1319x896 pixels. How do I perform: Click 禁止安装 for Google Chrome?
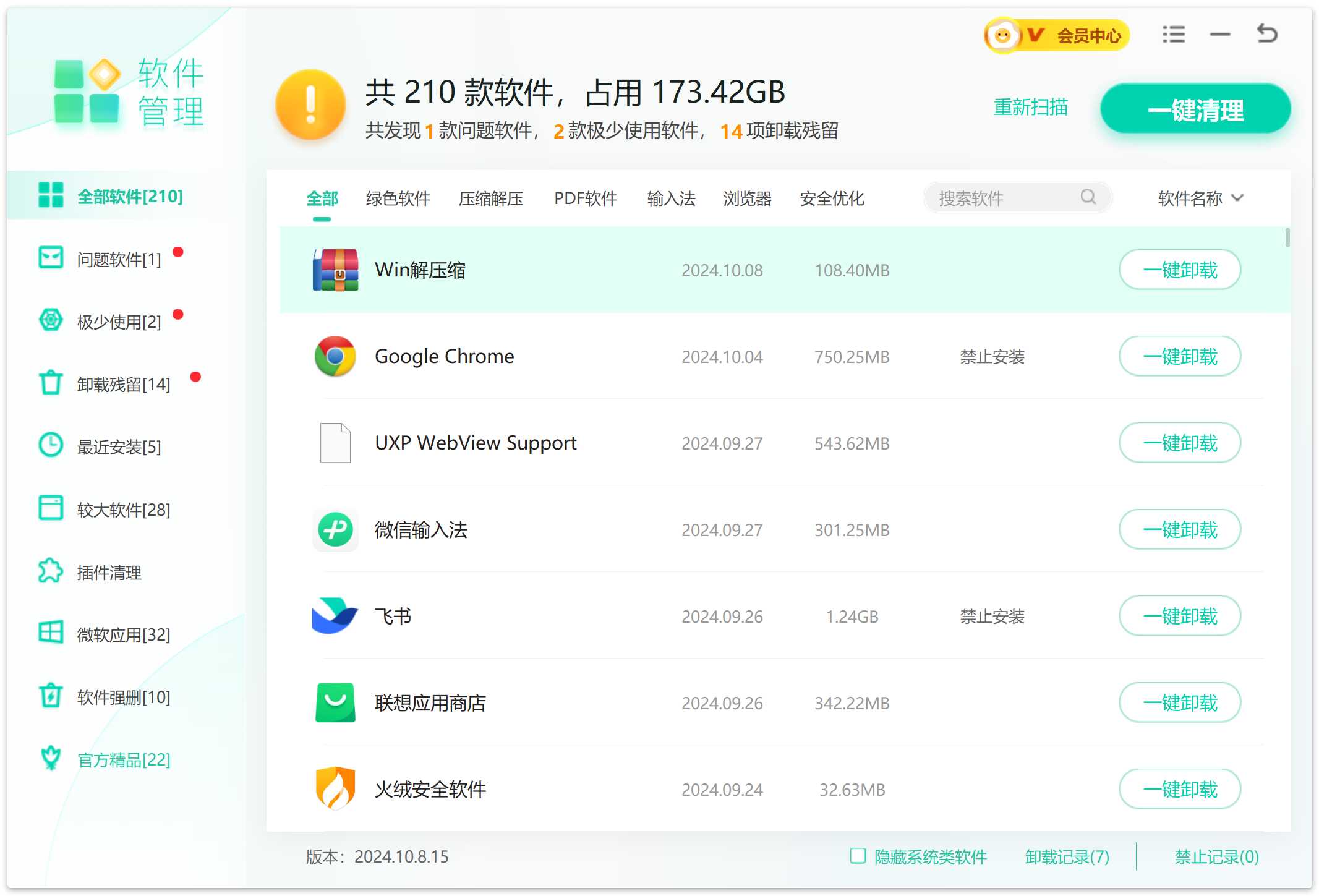[x=992, y=357]
